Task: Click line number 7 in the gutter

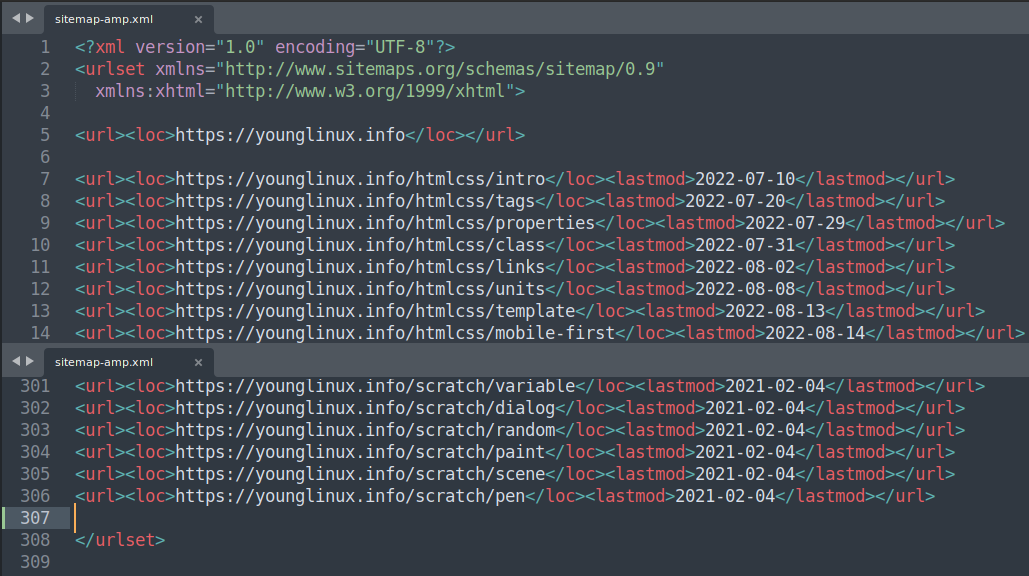Action: [44, 179]
